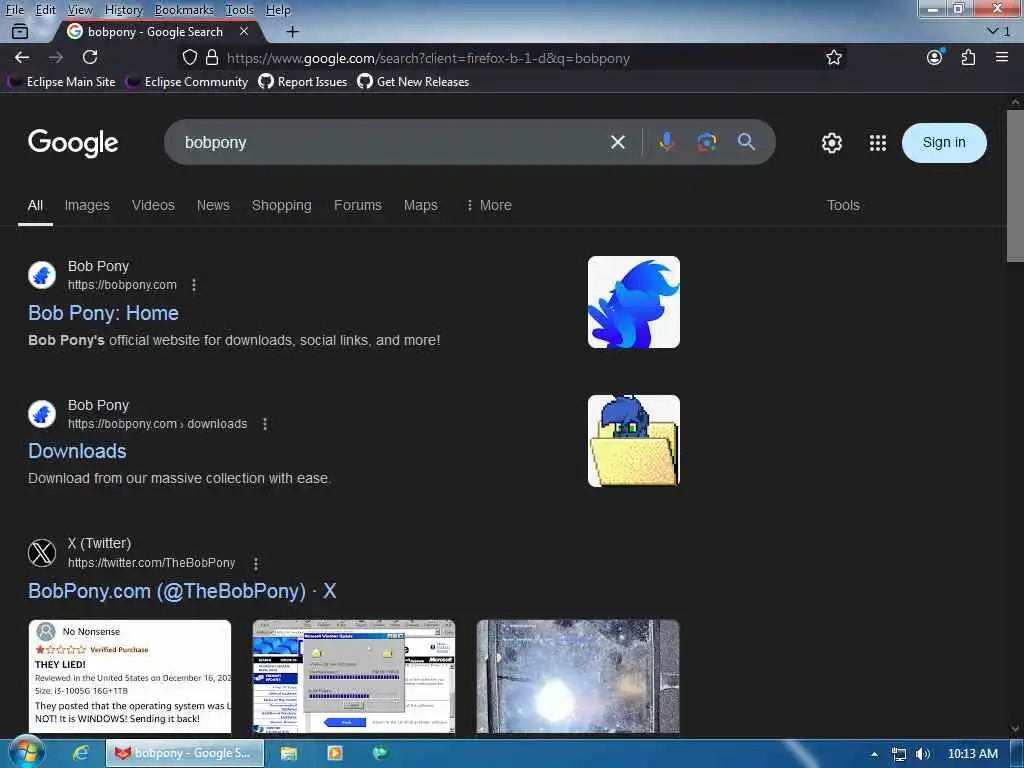
Task: Click the blue pony result thumbnail
Action: pos(633,302)
